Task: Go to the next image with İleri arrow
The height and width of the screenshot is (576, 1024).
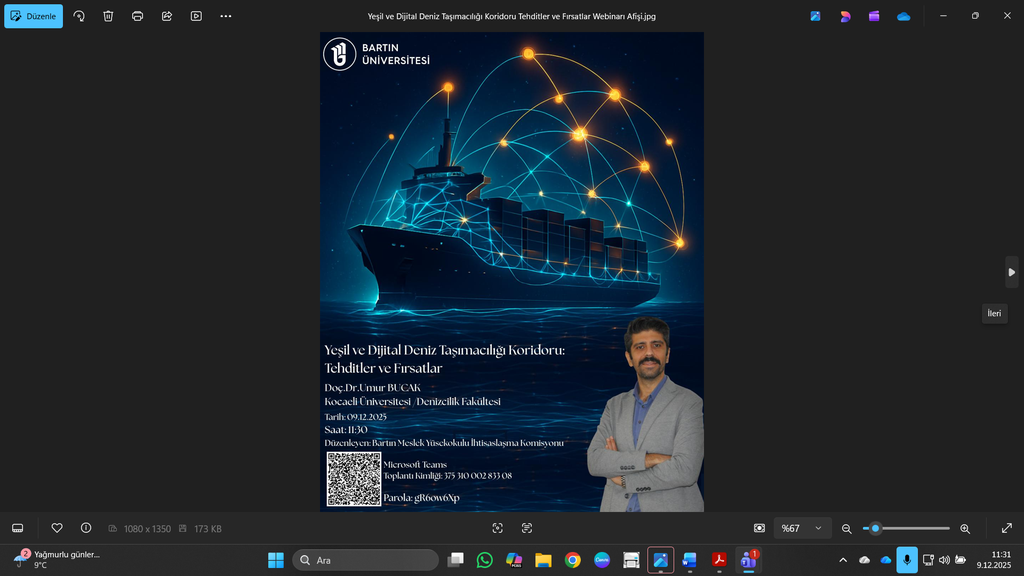Action: coord(1011,271)
